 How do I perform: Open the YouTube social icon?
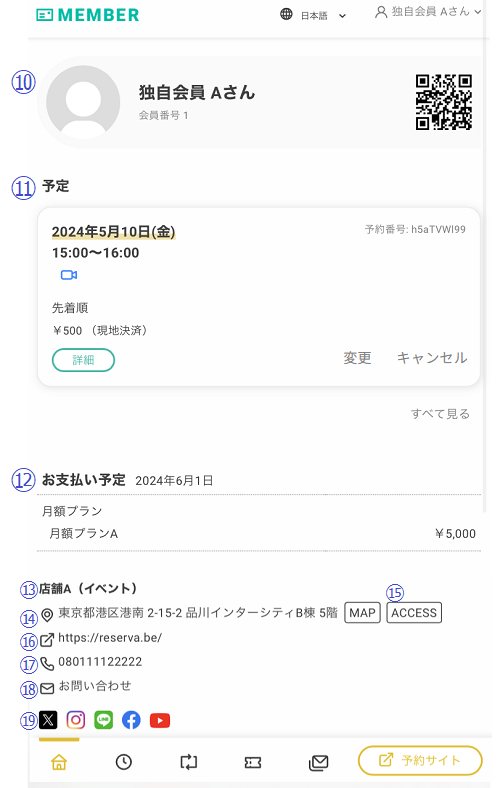[x=160, y=720]
